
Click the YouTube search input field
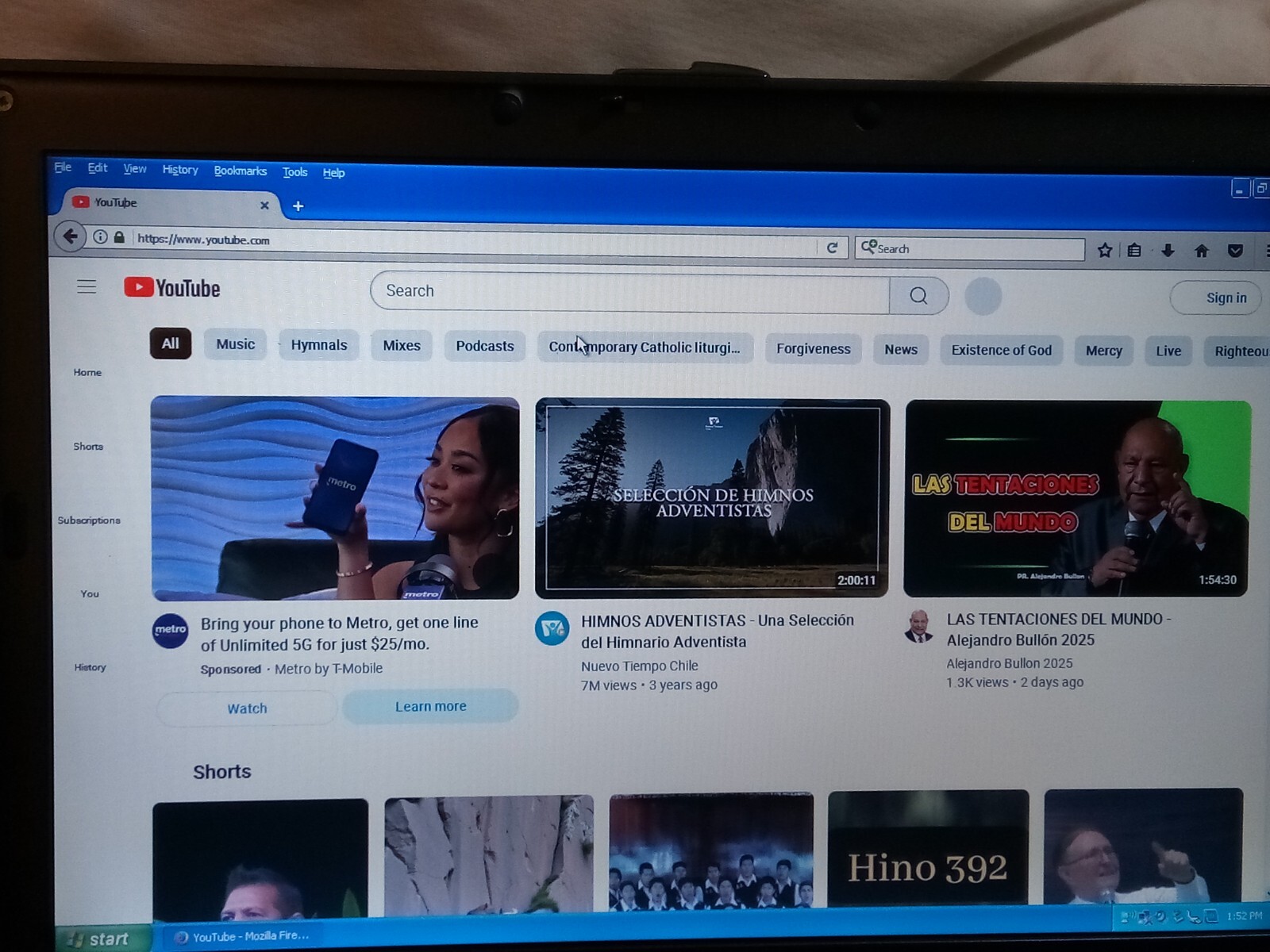pyautogui.click(x=631, y=293)
